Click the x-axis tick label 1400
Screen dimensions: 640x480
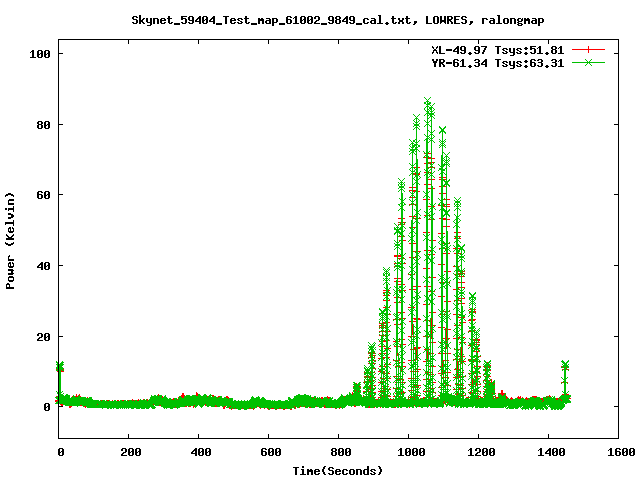point(551,452)
